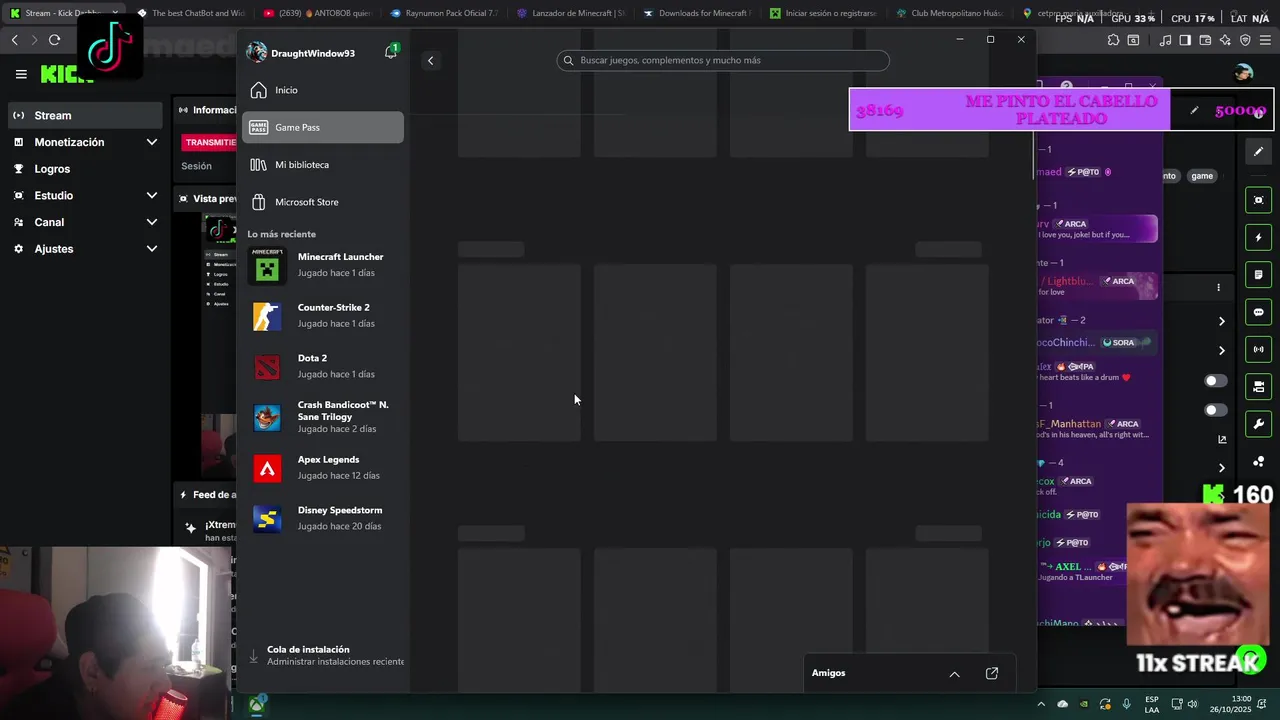Pop out the Amigos panel window
Image resolution: width=1280 pixels, height=720 pixels.
click(x=992, y=674)
